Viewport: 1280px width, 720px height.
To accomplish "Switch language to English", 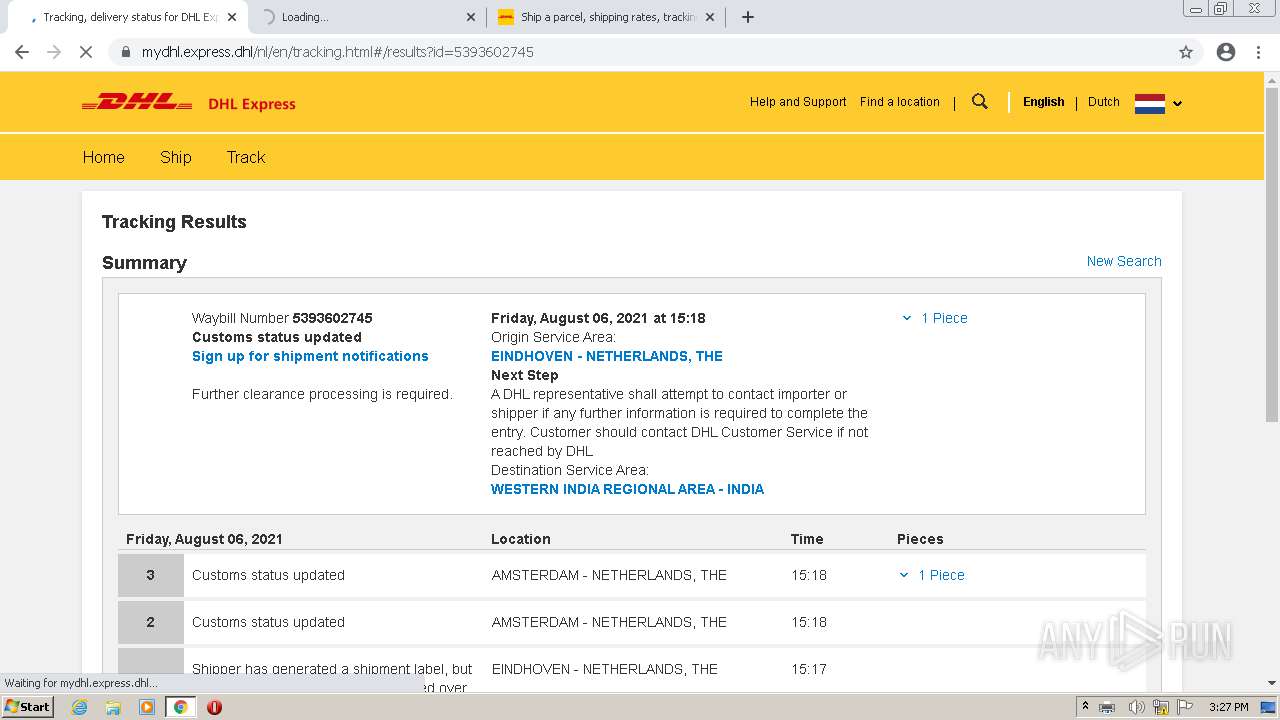I will point(1043,102).
